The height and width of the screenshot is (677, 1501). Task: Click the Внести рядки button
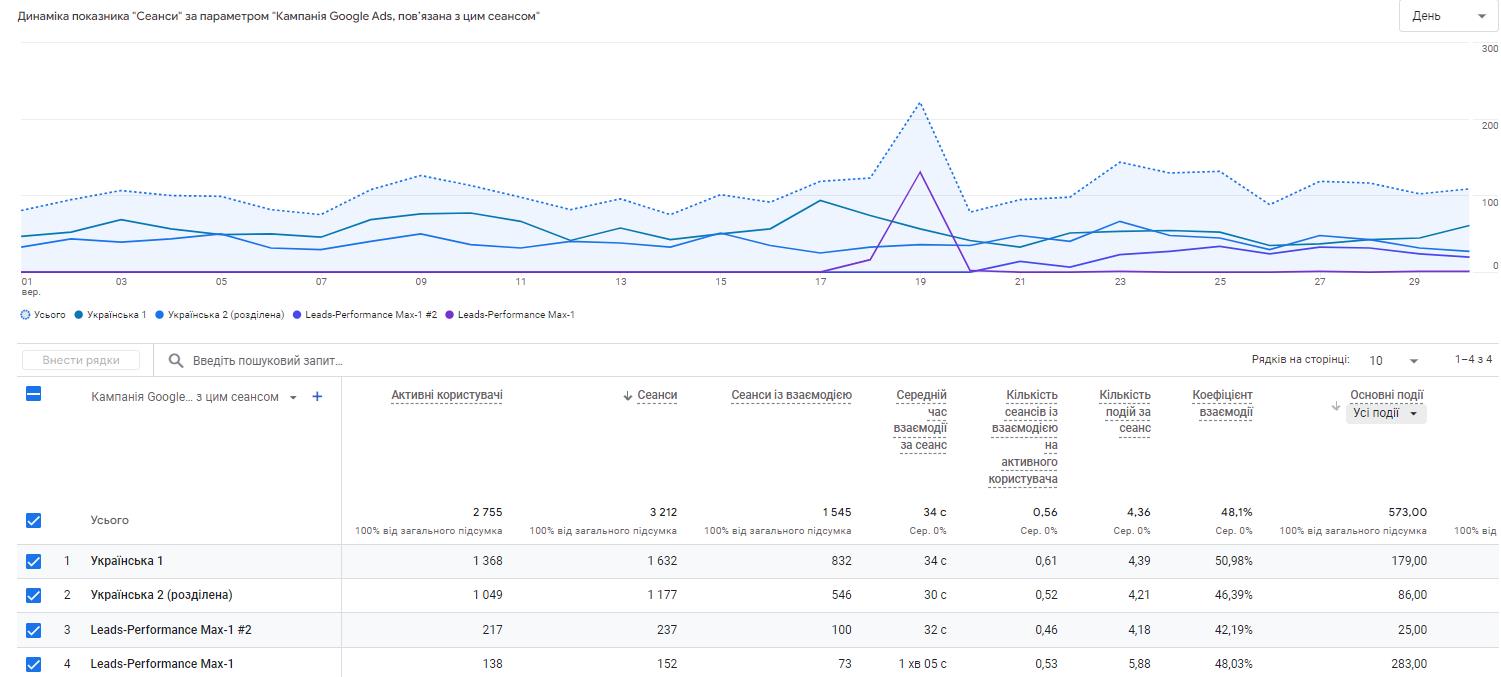[x=82, y=360]
